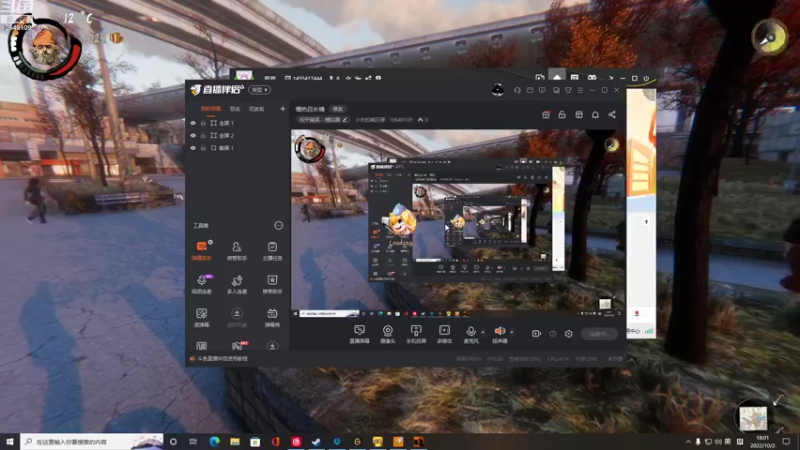This screenshot has height=450, width=800.
Task: Open the 多人连麦 multi-person co-stream tool
Action: click(x=237, y=284)
